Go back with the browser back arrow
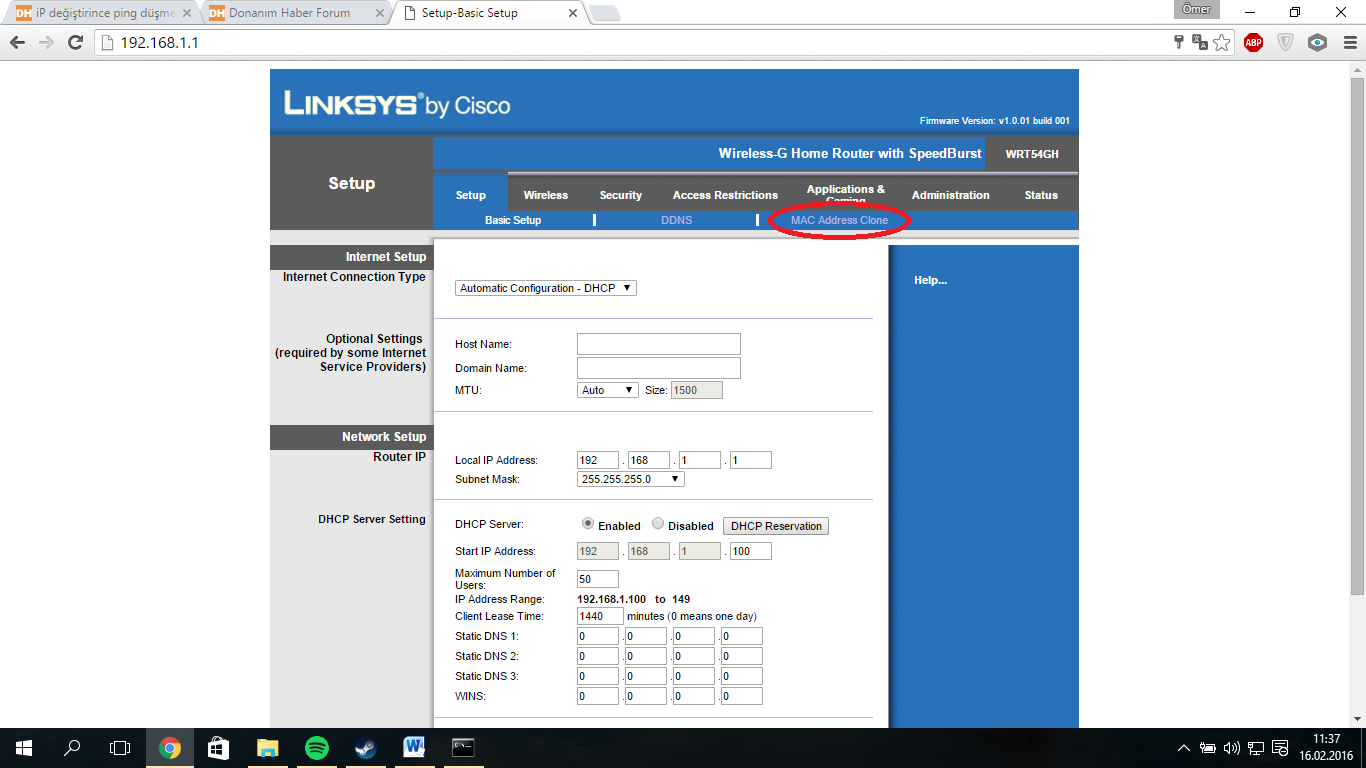 coord(17,43)
